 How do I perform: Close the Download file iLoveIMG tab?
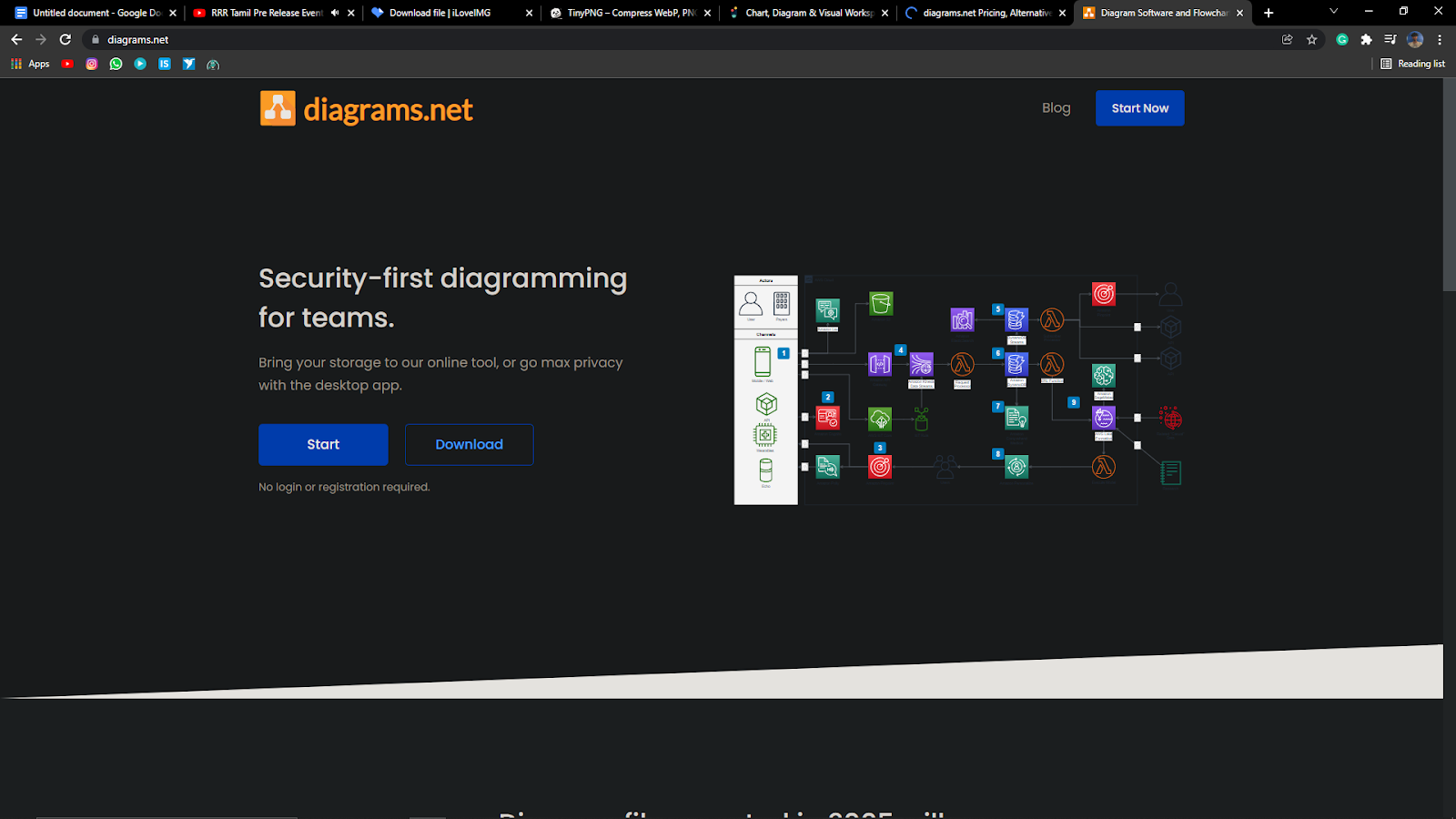[x=530, y=13]
